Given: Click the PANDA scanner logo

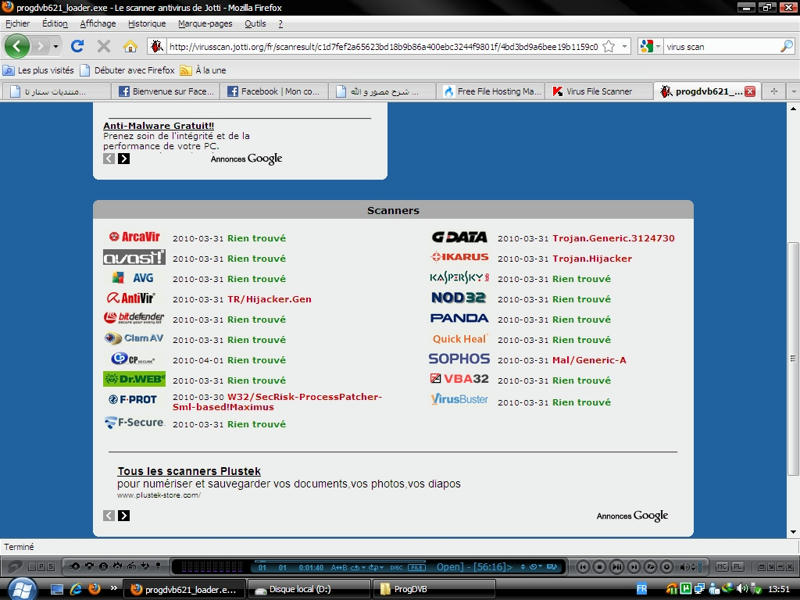Looking at the screenshot, I should coord(459,318).
